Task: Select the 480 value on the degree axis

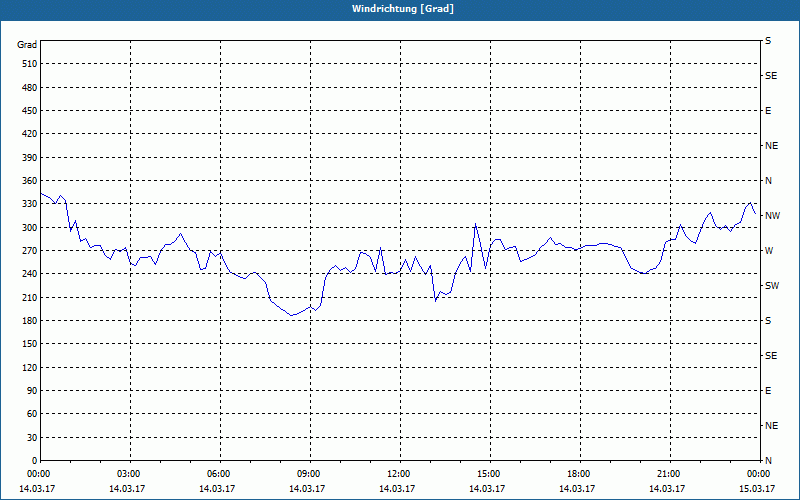Action: click(29, 88)
